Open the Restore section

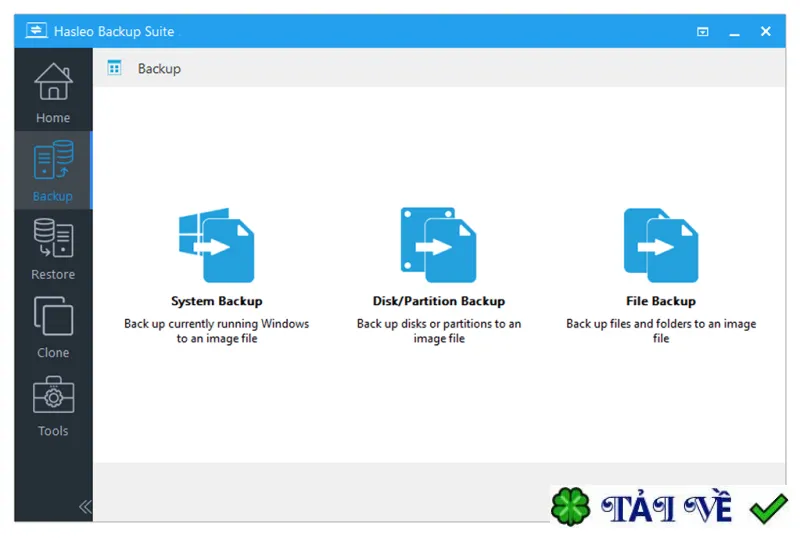pos(53,249)
